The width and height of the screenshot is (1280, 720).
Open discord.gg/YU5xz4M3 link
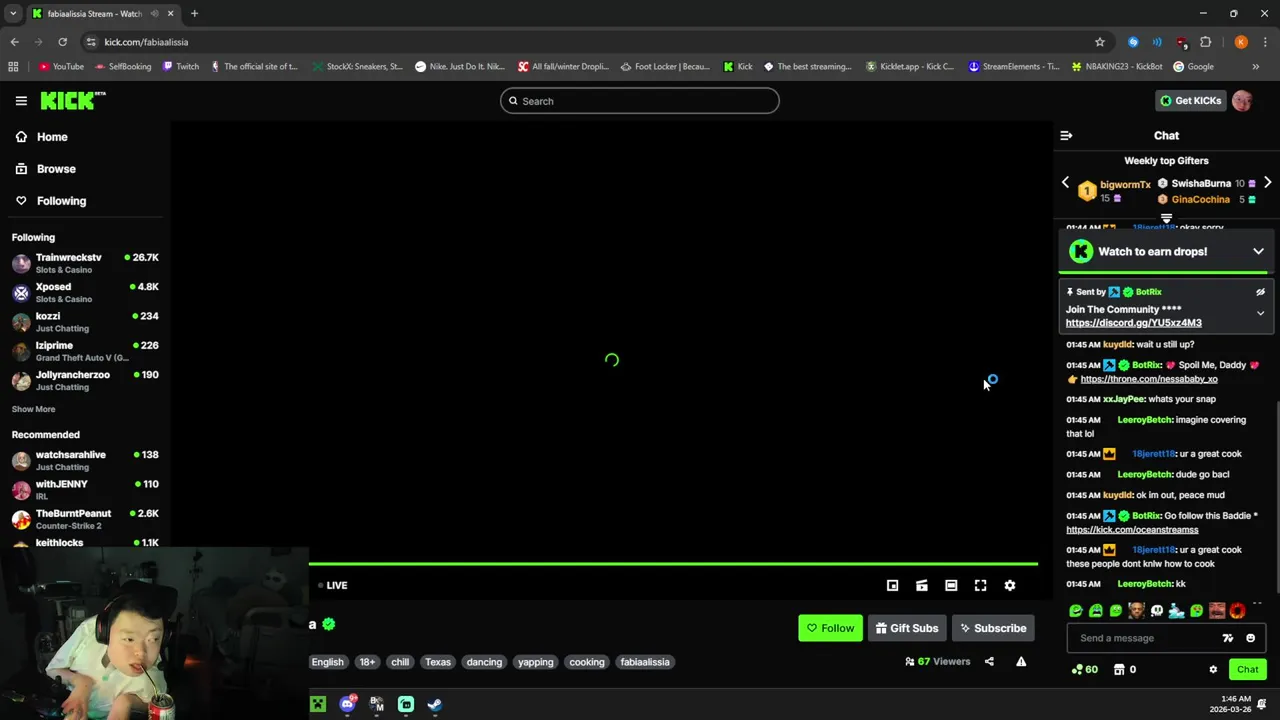click(x=1133, y=323)
